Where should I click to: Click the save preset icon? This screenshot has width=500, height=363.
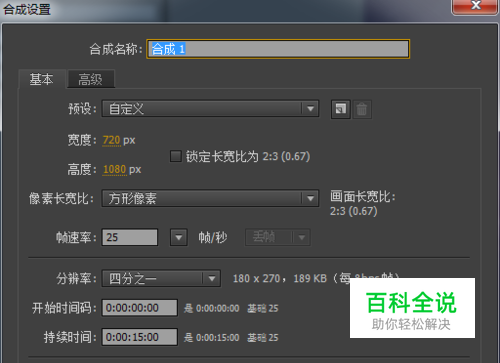click(x=340, y=109)
